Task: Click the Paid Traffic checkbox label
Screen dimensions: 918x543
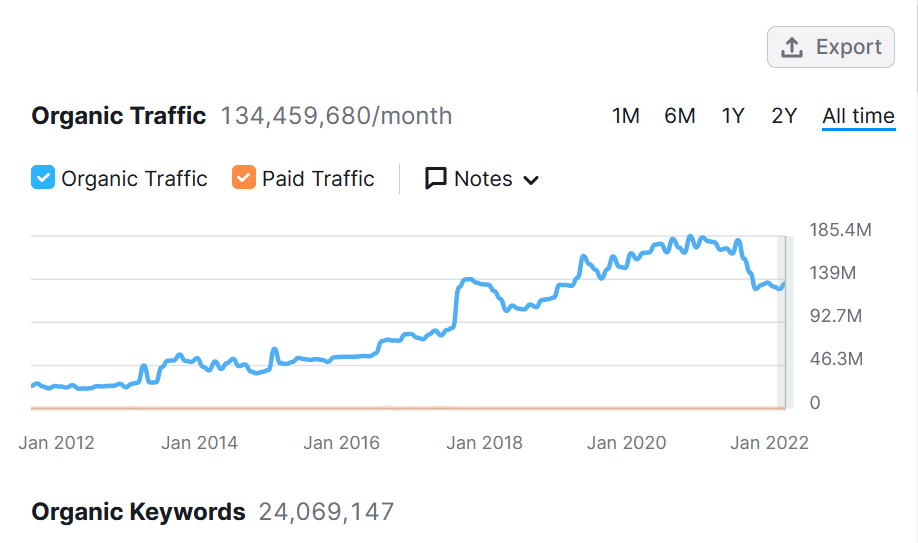Action: (x=318, y=179)
